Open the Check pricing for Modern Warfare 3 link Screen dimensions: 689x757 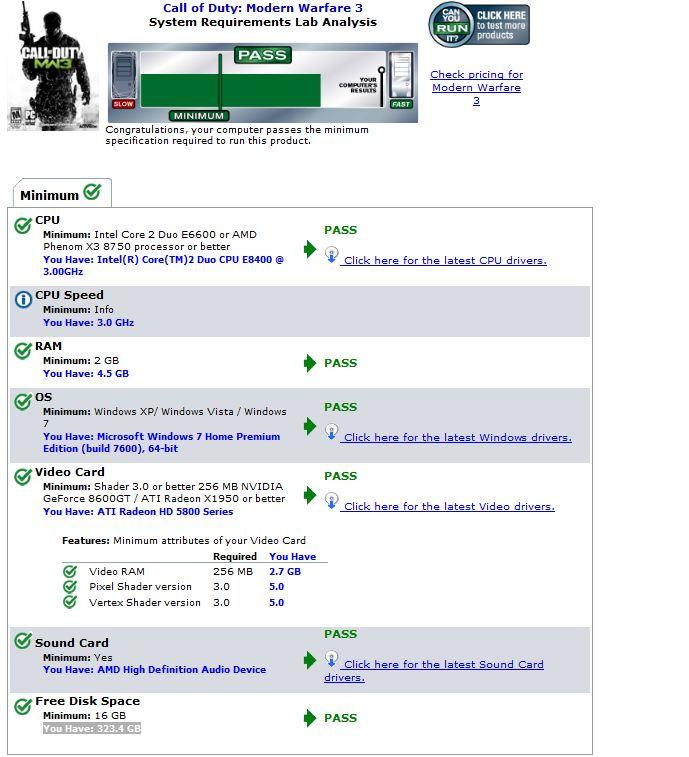pyautogui.click(x=476, y=87)
